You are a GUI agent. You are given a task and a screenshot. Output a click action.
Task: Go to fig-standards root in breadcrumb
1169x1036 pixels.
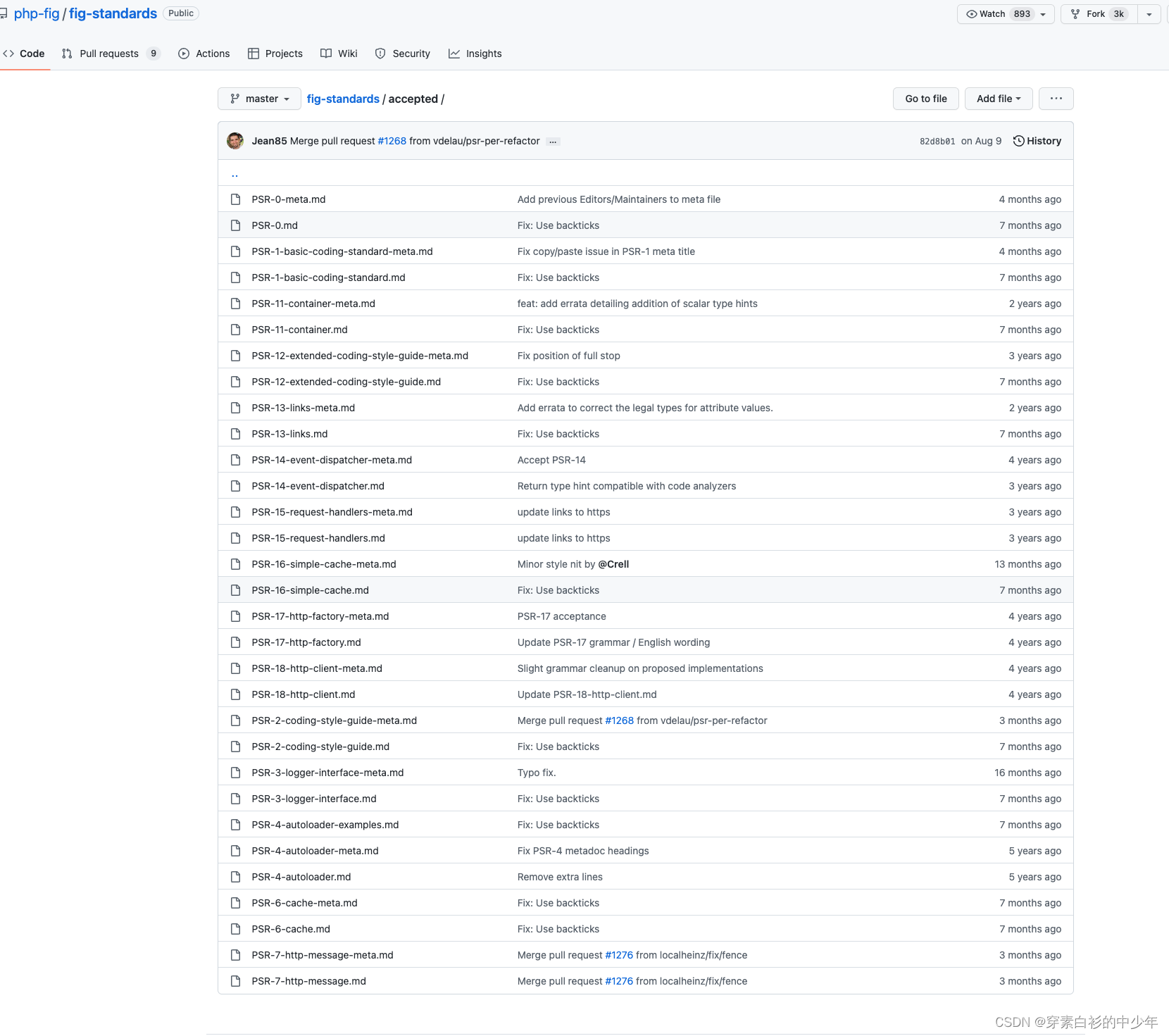(343, 99)
